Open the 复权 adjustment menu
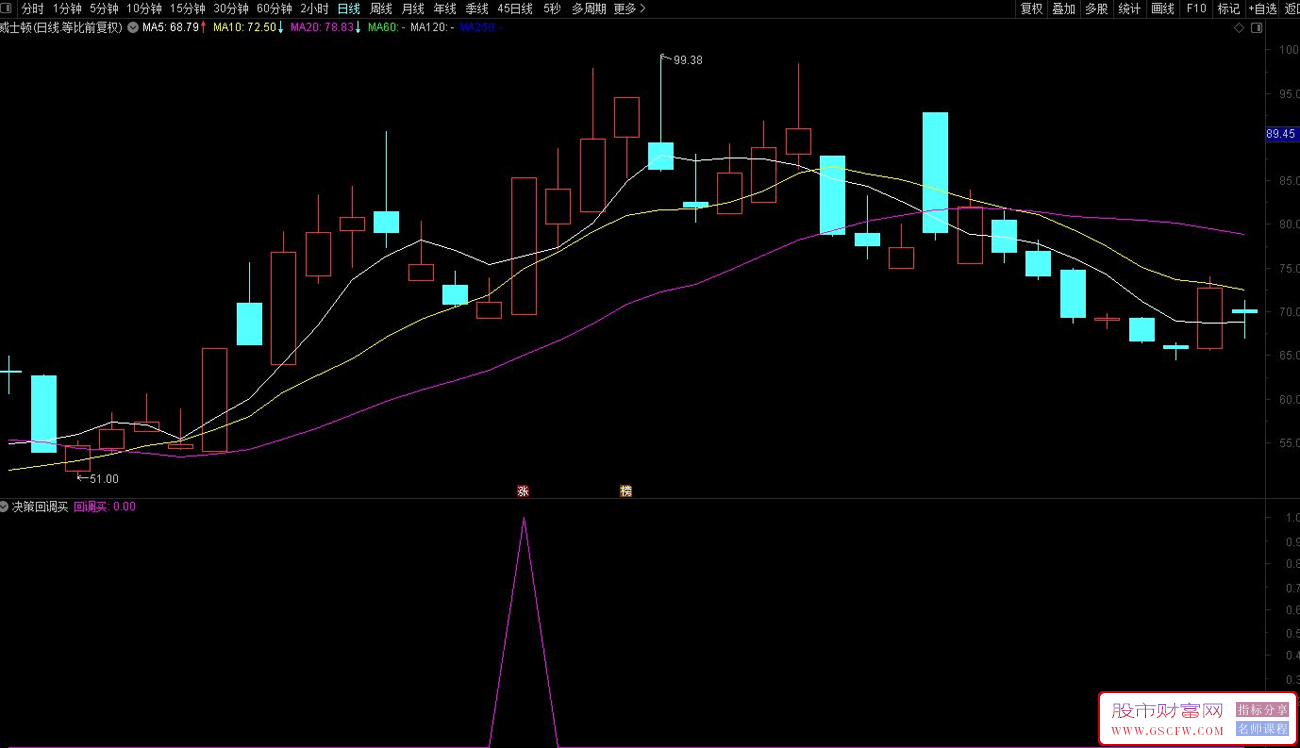The height and width of the screenshot is (748, 1300). 1031,8
